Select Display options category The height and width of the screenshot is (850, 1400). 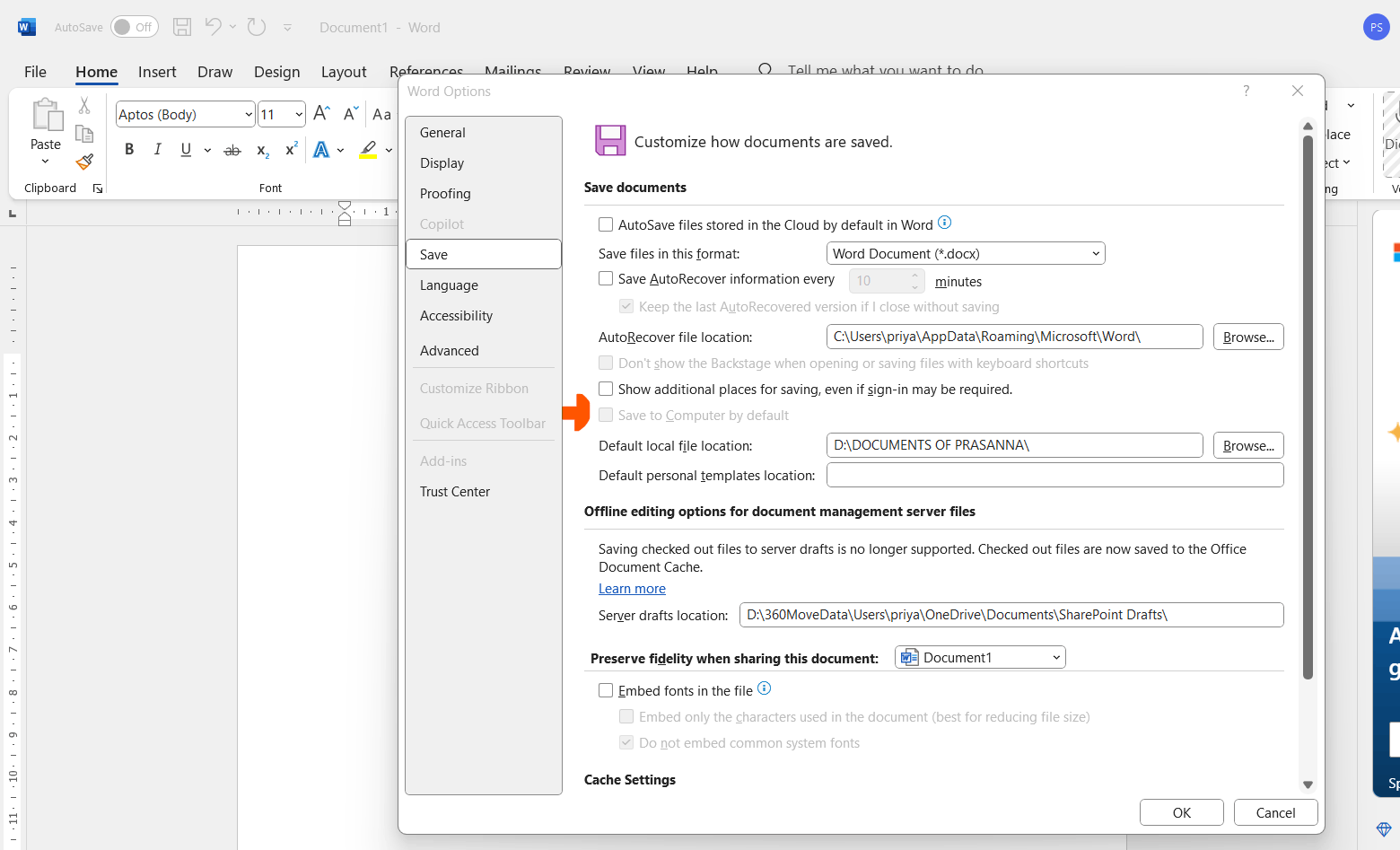pos(484,163)
